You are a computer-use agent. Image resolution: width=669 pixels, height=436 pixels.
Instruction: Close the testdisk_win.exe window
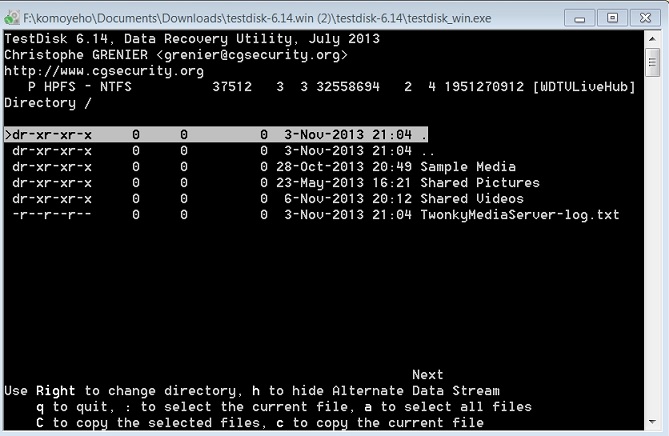tap(645, 18)
